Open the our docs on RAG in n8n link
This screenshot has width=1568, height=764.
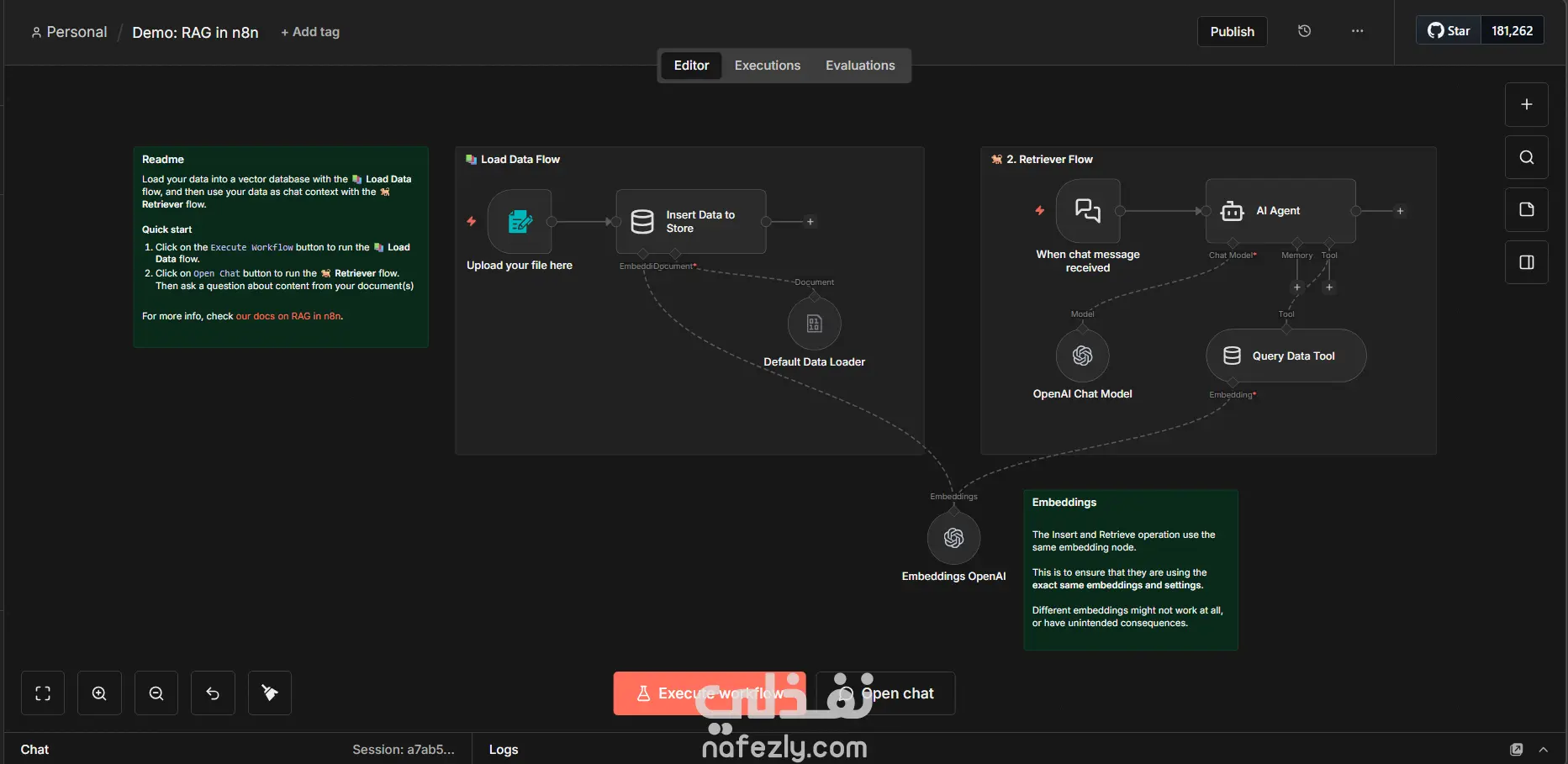tap(288, 316)
